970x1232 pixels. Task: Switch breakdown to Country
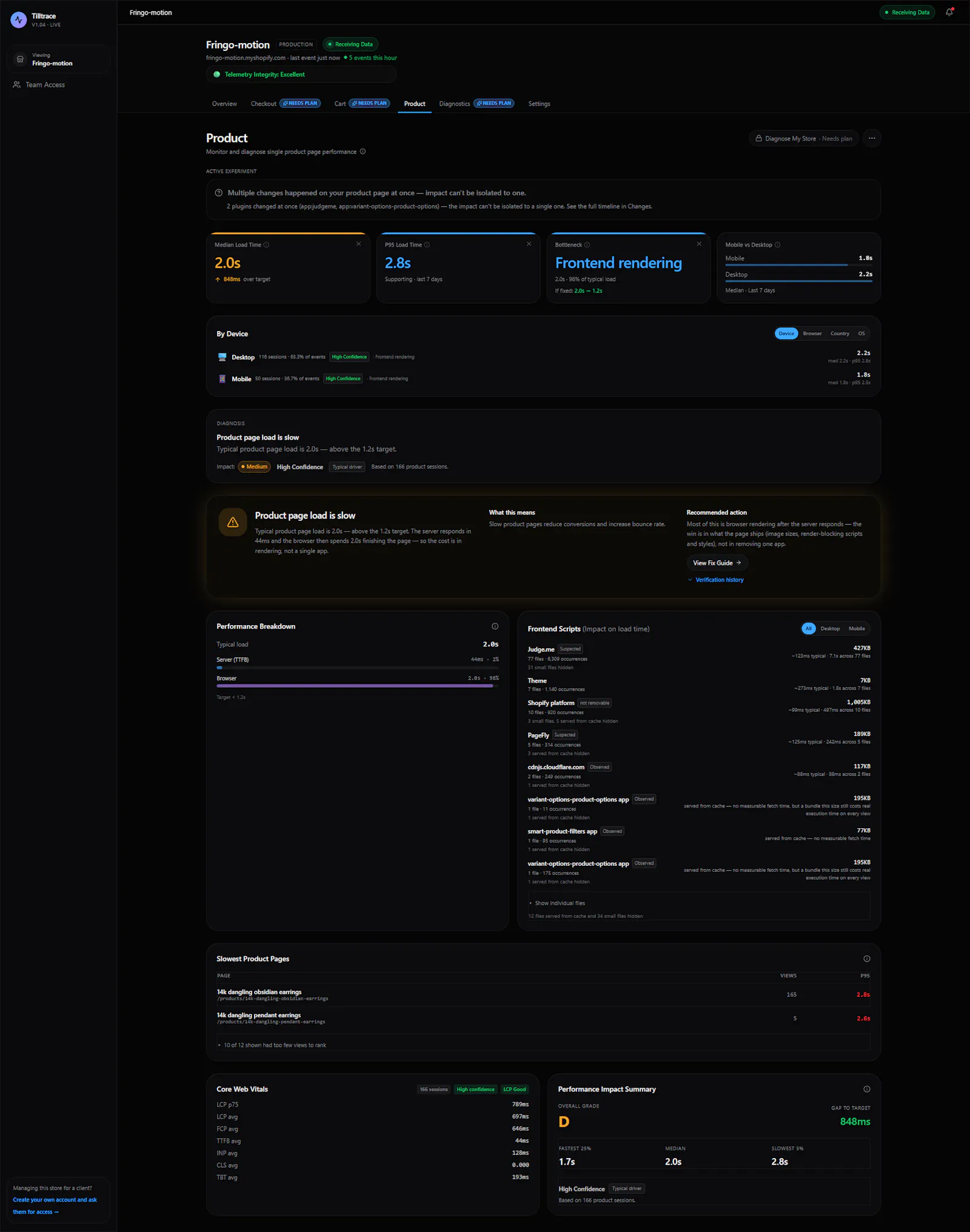[840, 333]
